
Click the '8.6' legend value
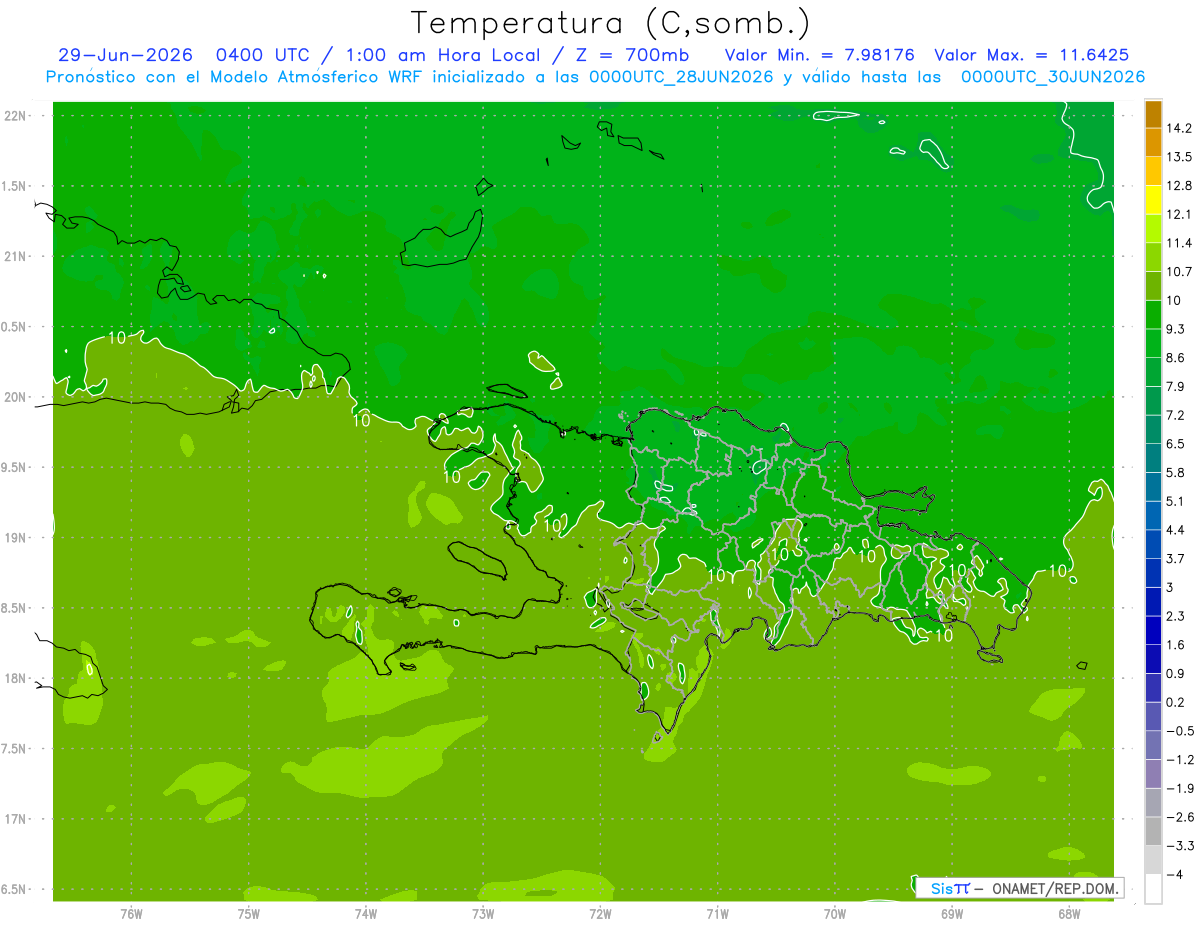tap(1176, 358)
